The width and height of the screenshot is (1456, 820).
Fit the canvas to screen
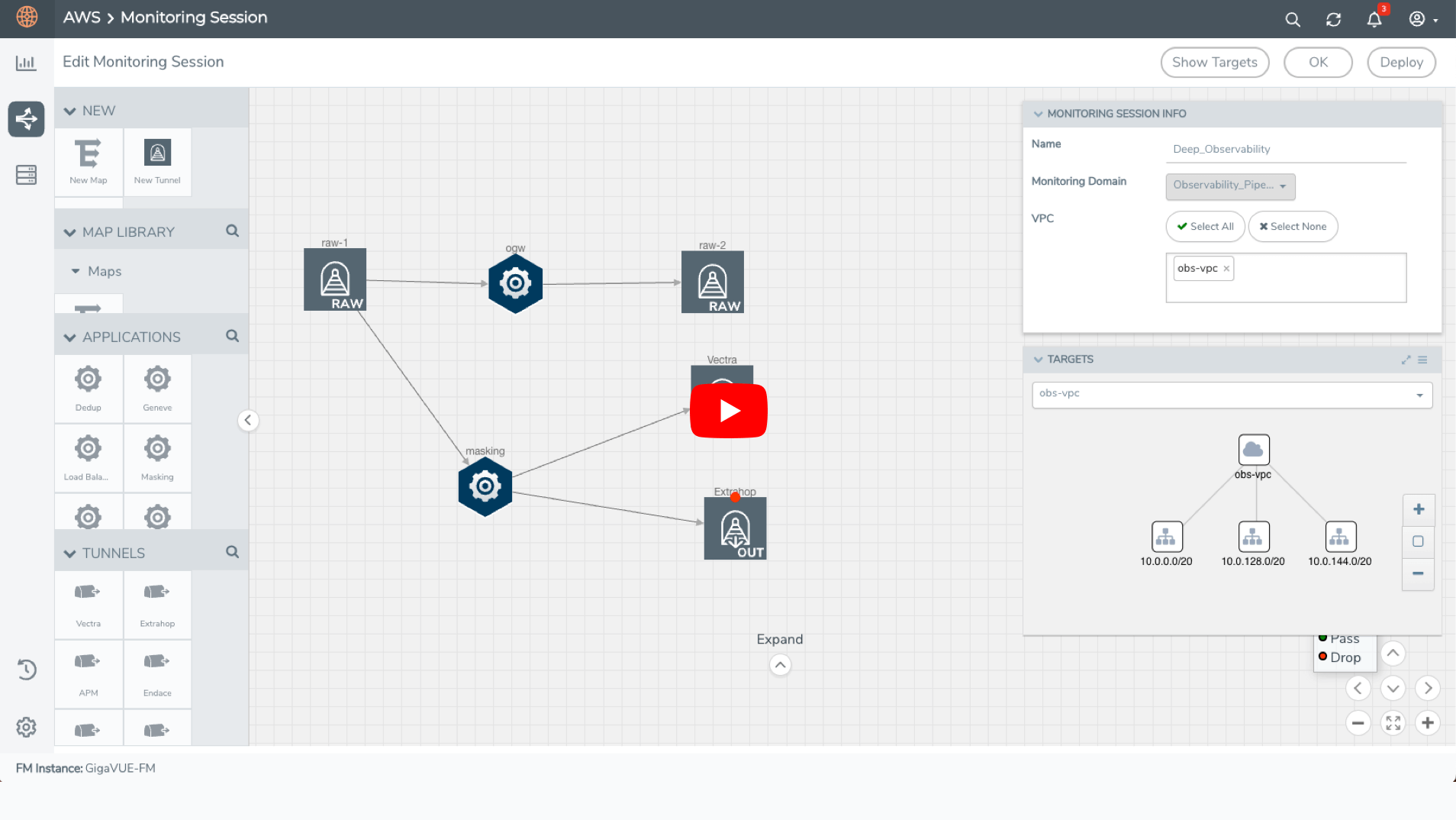click(1393, 723)
